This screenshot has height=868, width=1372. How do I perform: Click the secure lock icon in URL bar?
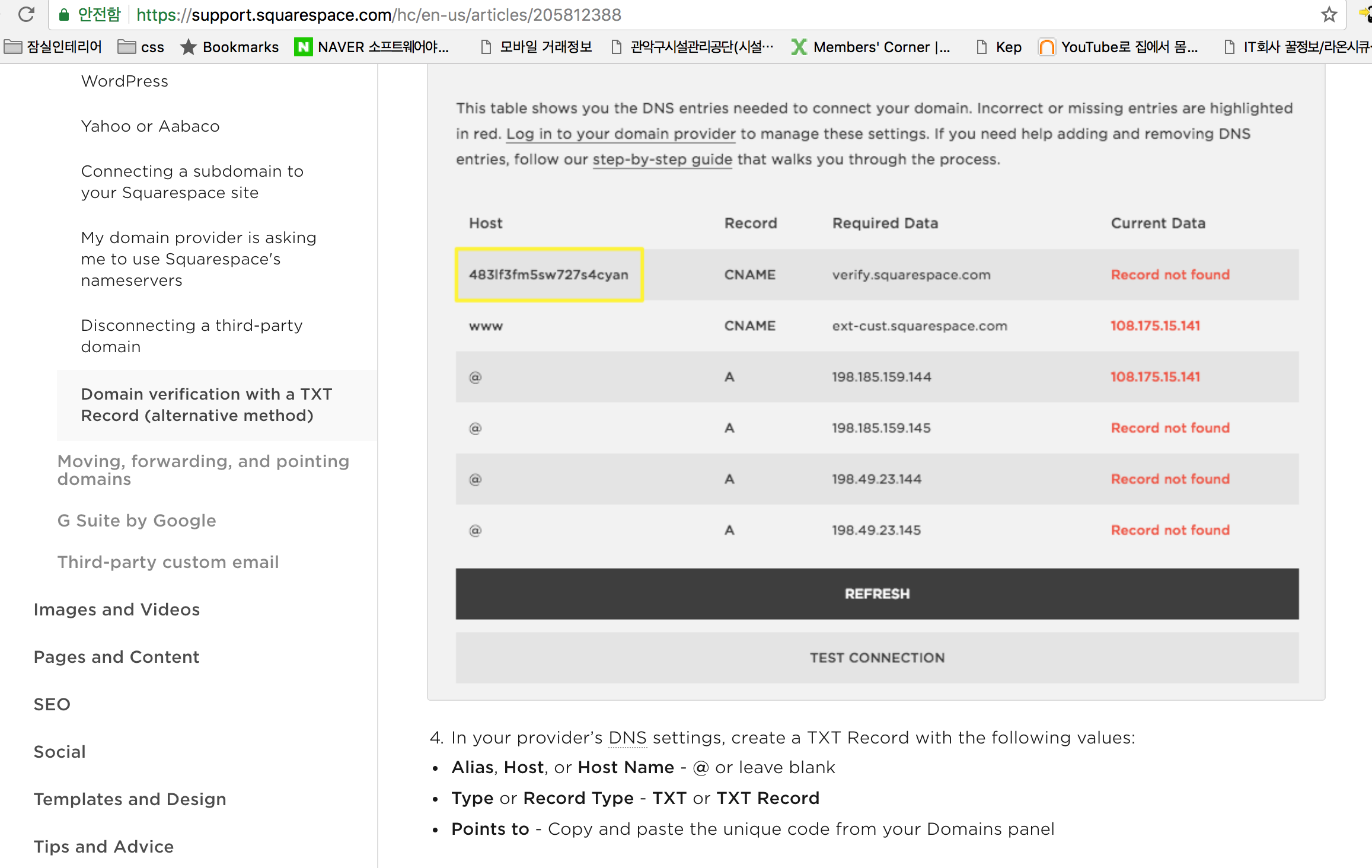(x=65, y=14)
